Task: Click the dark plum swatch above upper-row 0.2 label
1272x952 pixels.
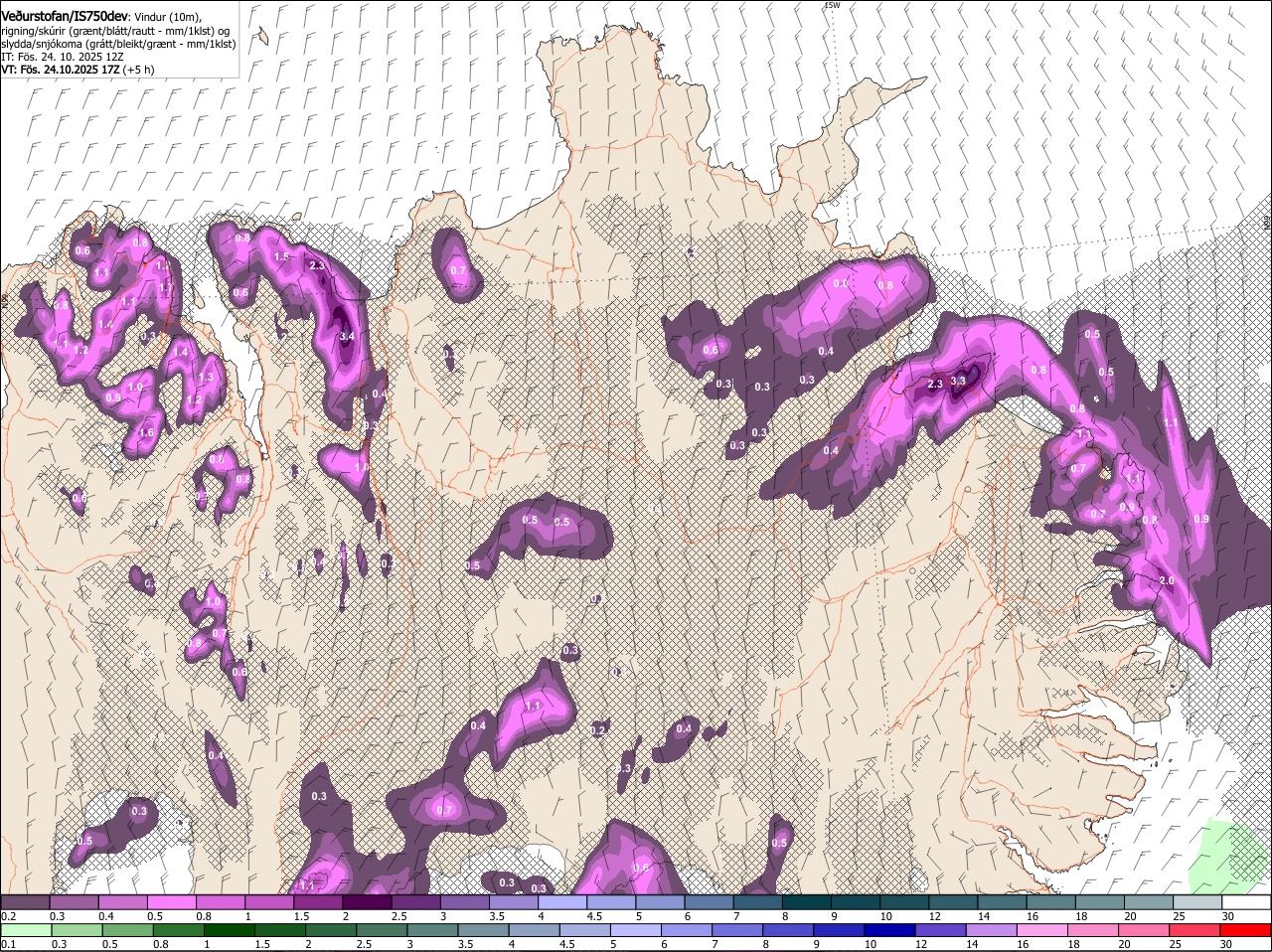Action: (x=25, y=901)
